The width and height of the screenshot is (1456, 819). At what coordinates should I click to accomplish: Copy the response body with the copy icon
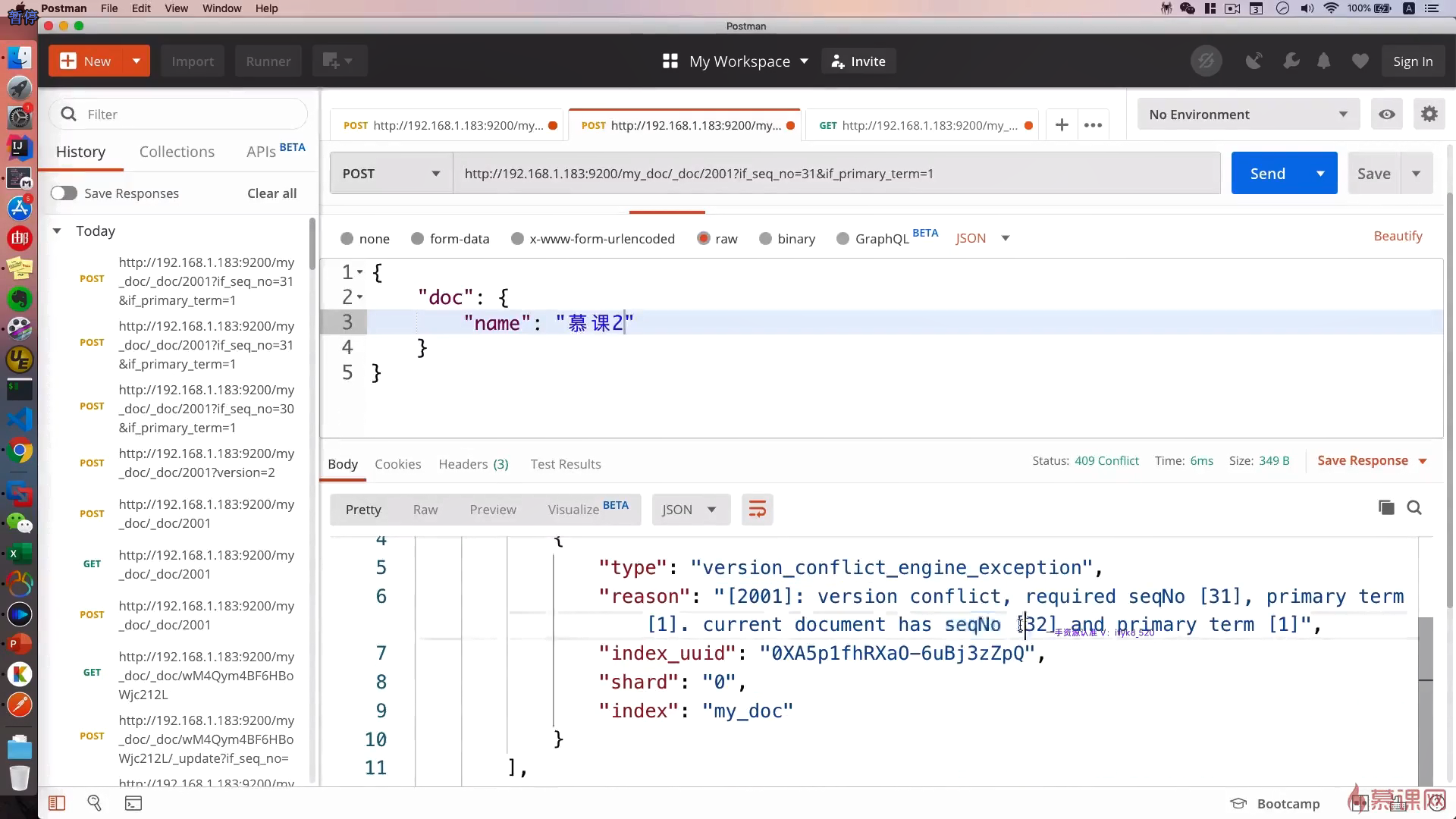tap(1386, 508)
